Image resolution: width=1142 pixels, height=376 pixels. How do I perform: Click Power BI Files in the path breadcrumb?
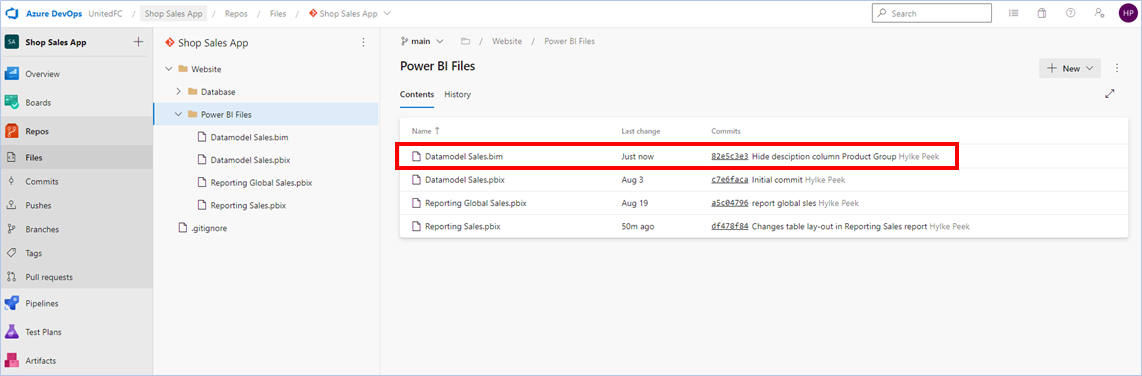point(570,42)
